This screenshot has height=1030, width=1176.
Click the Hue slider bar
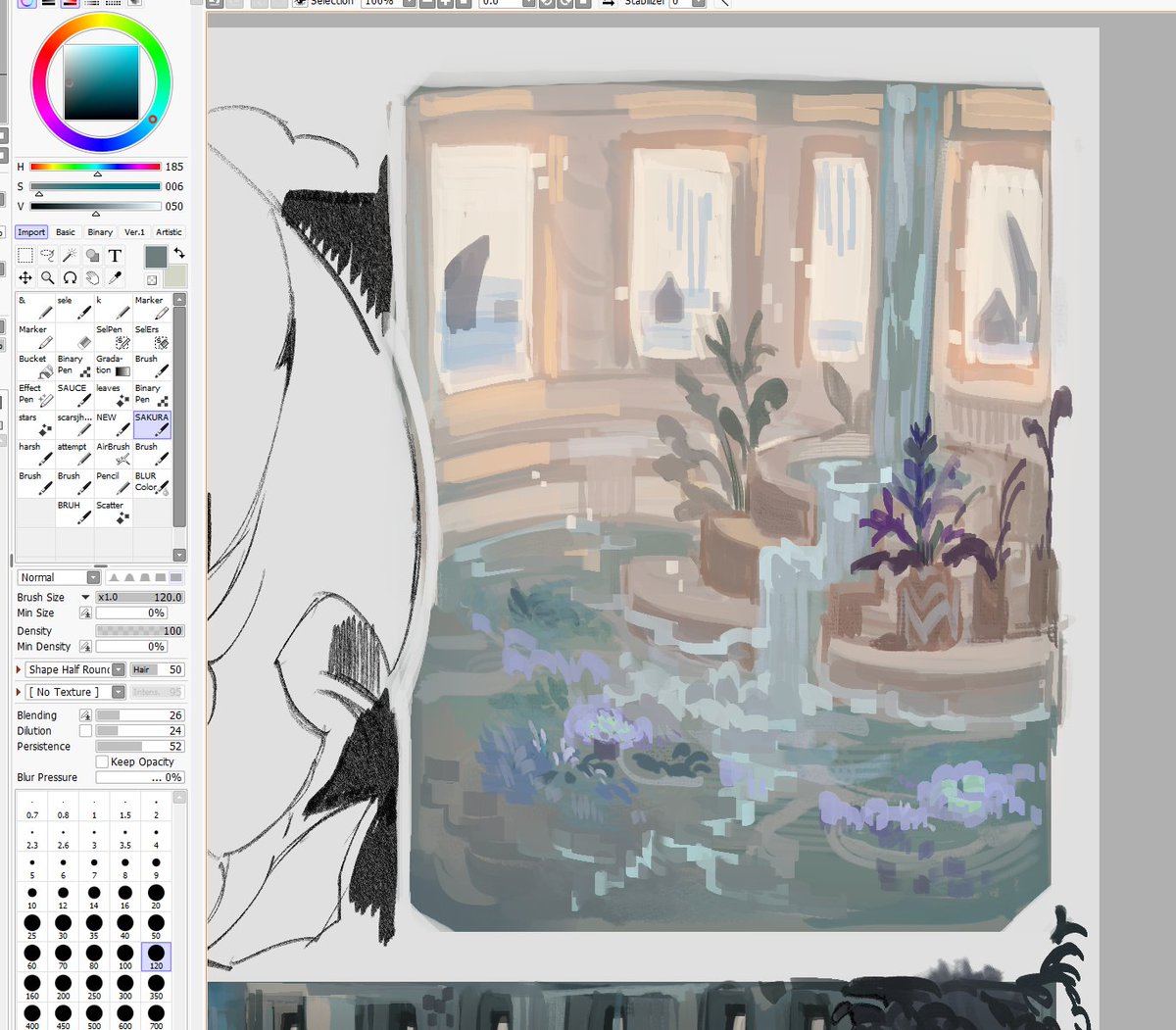[x=95, y=167]
